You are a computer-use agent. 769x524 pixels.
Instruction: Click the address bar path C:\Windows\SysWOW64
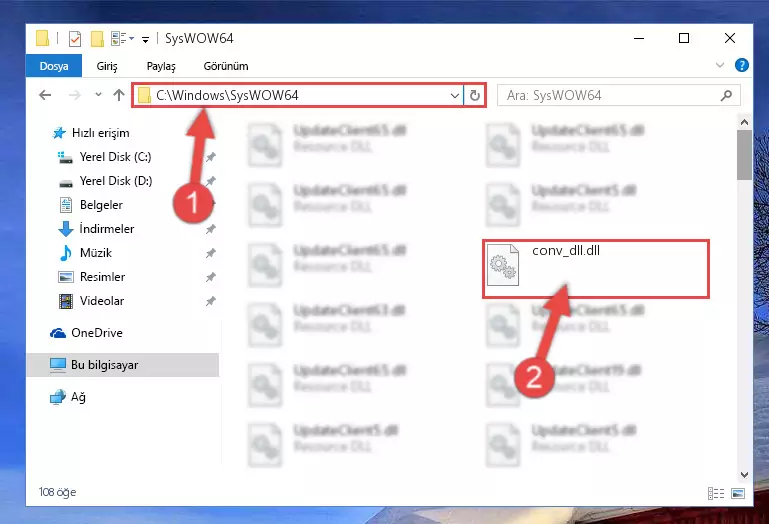click(227, 95)
